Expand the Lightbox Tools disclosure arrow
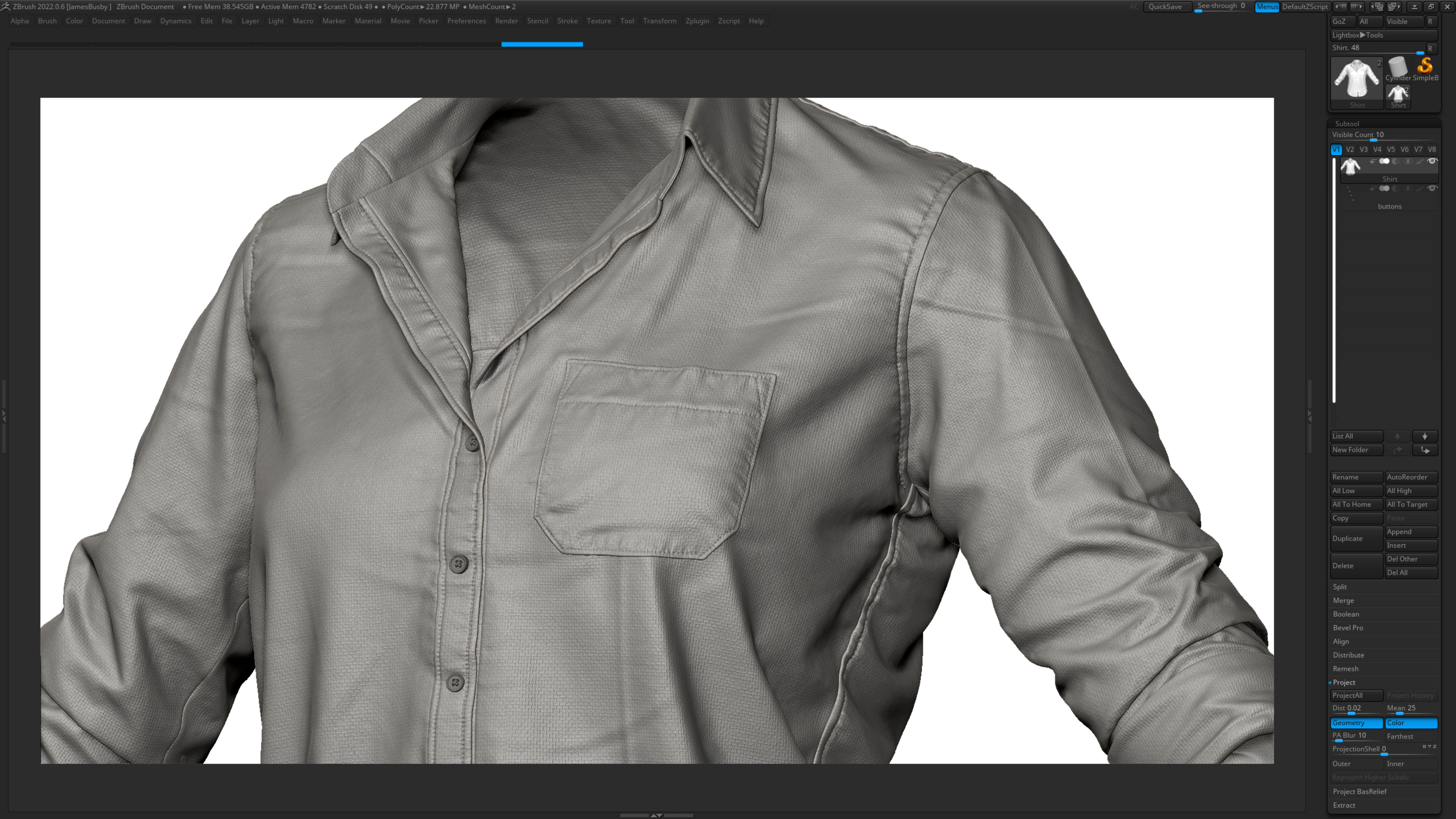This screenshot has width=1456, height=819. click(x=1363, y=35)
